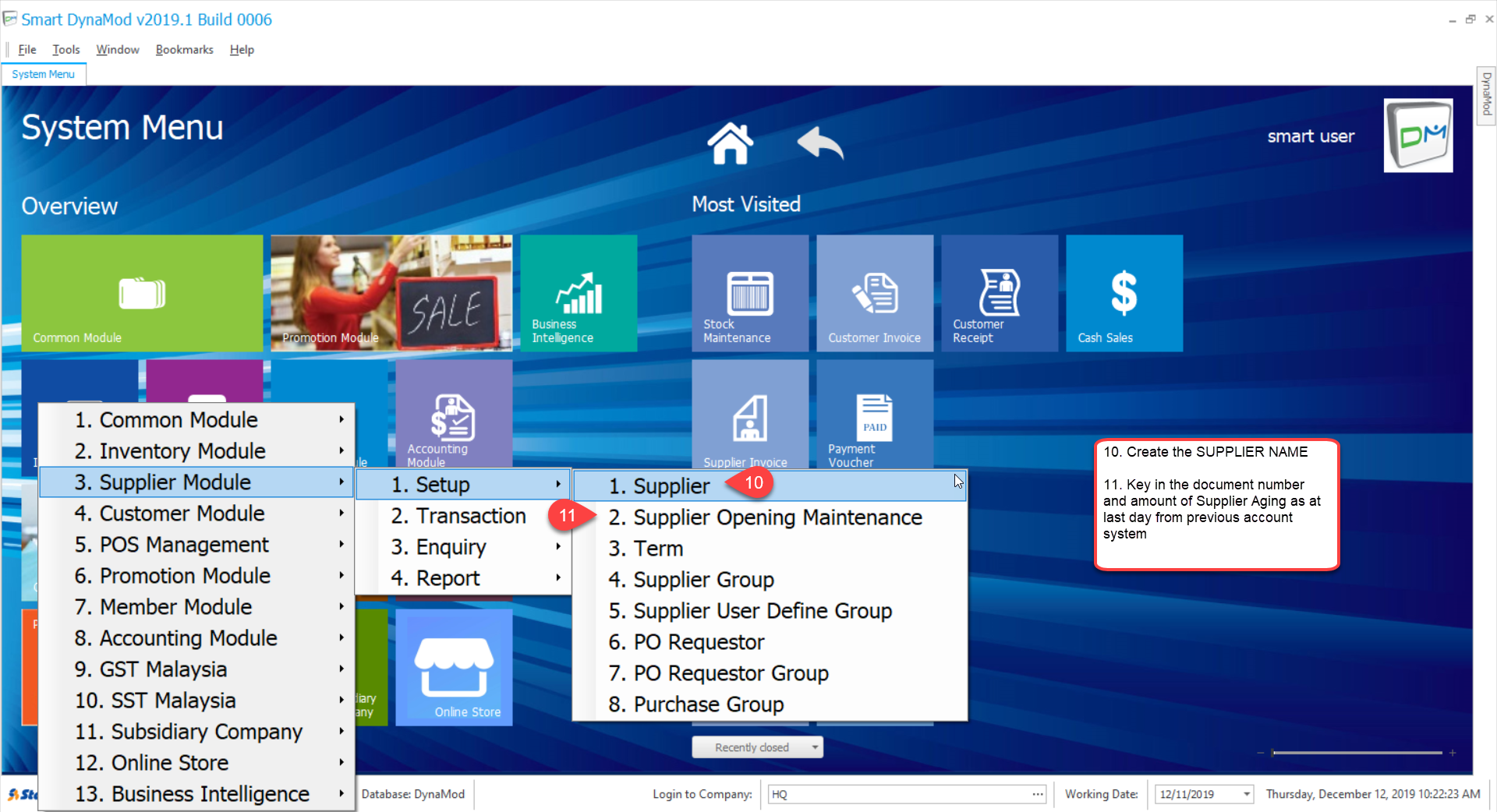Select 1. Setup submenu item
The width and height of the screenshot is (1497, 812).
click(x=464, y=485)
